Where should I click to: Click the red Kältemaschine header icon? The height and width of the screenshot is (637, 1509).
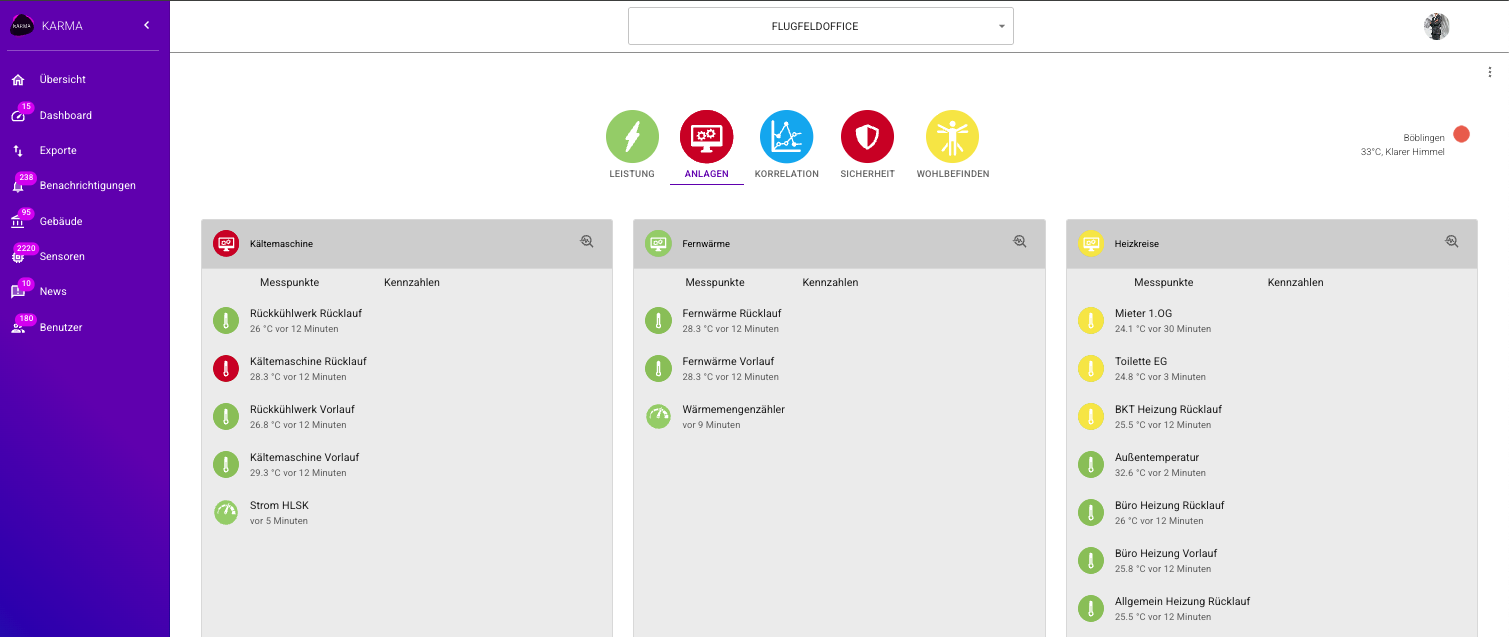[x=226, y=243]
